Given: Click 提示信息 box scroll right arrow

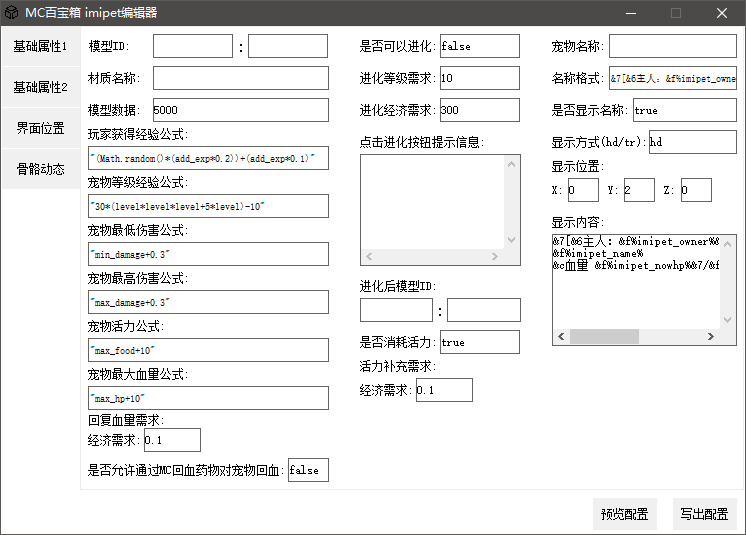Looking at the screenshot, I should [495, 256].
